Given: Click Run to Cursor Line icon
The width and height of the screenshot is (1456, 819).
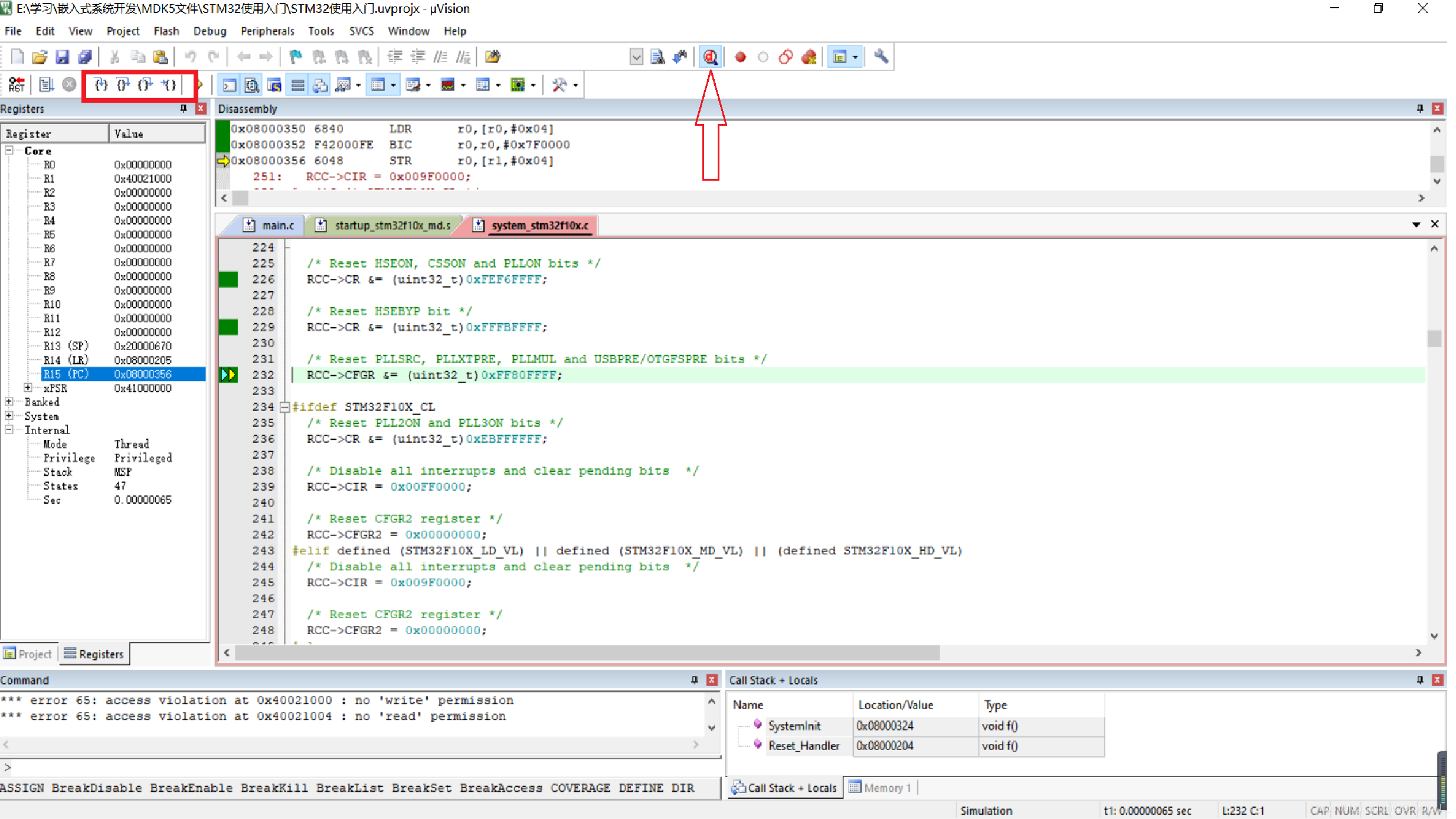Looking at the screenshot, I should (169, 84).
